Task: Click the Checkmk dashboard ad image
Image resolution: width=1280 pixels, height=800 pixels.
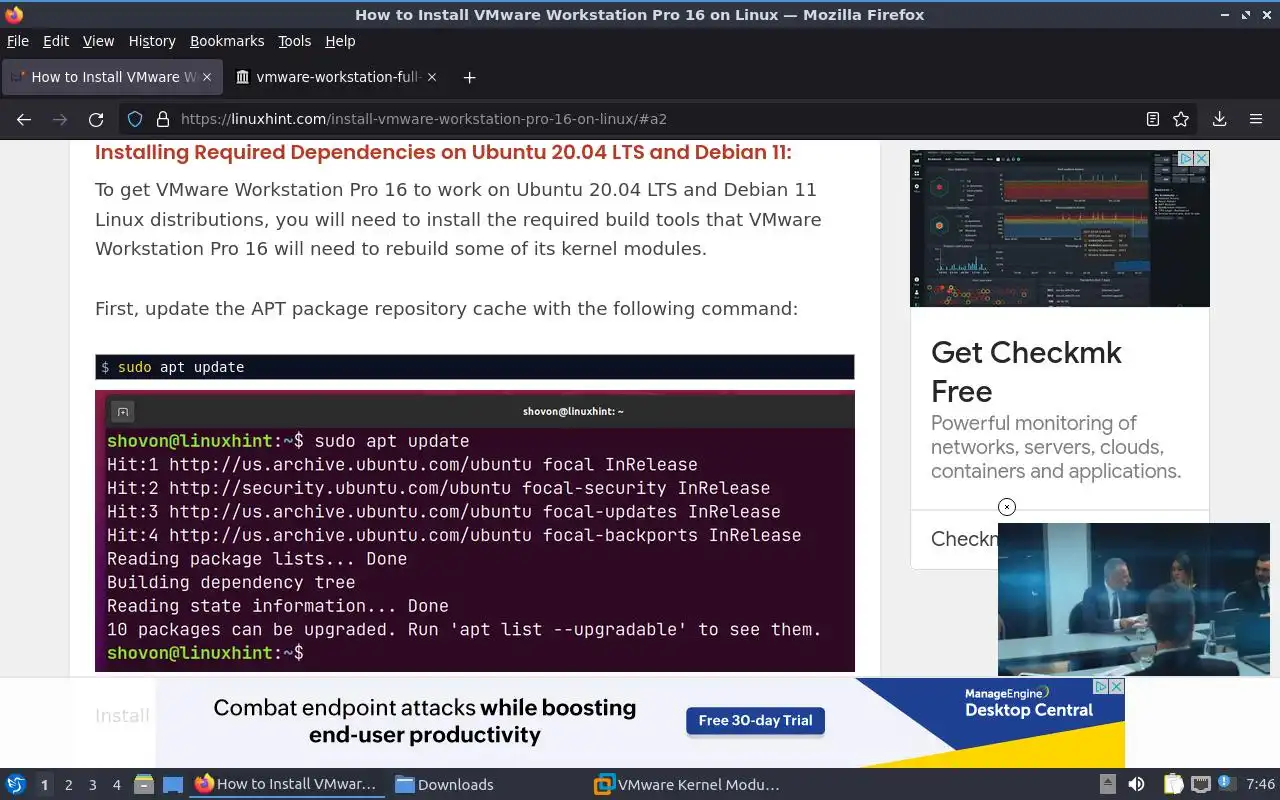Action: point(1059,229)
